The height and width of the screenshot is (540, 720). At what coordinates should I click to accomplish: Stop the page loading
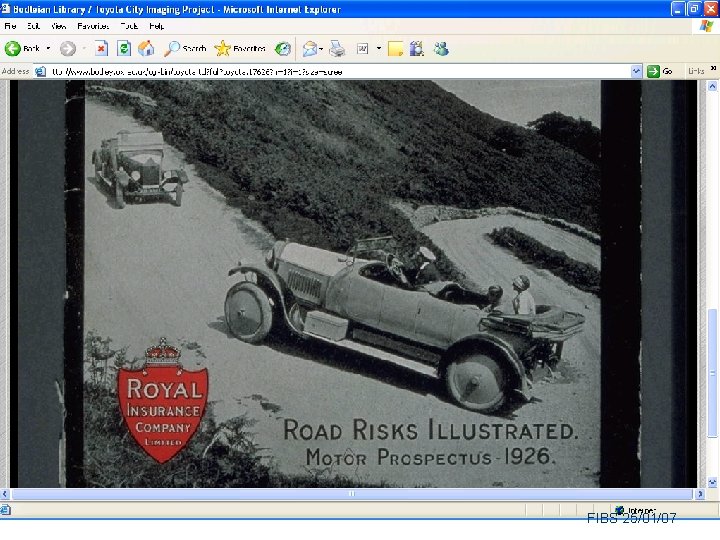point(101,48)
